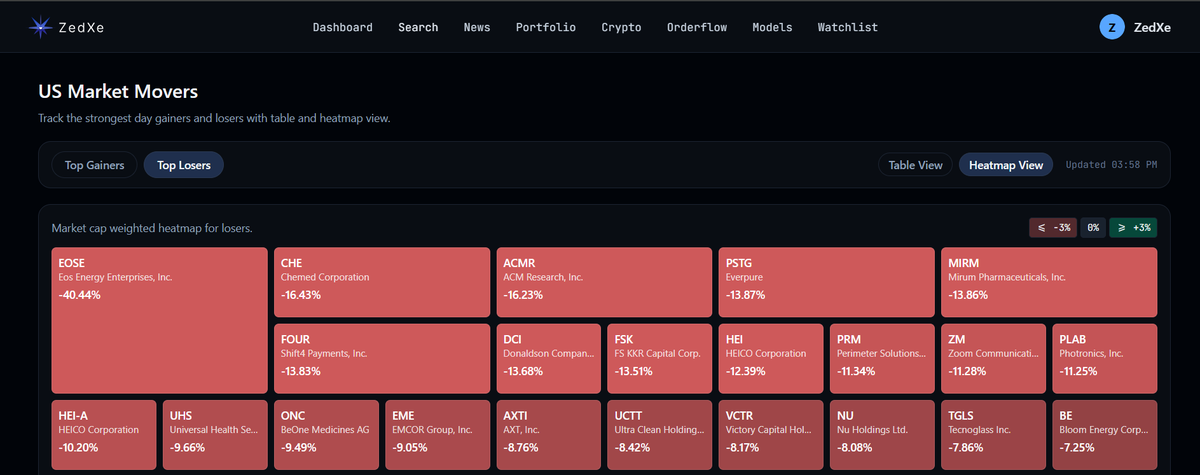Go to the Search page
Viewport: 1200px width, 475px height.
click(x=418, y=28)
